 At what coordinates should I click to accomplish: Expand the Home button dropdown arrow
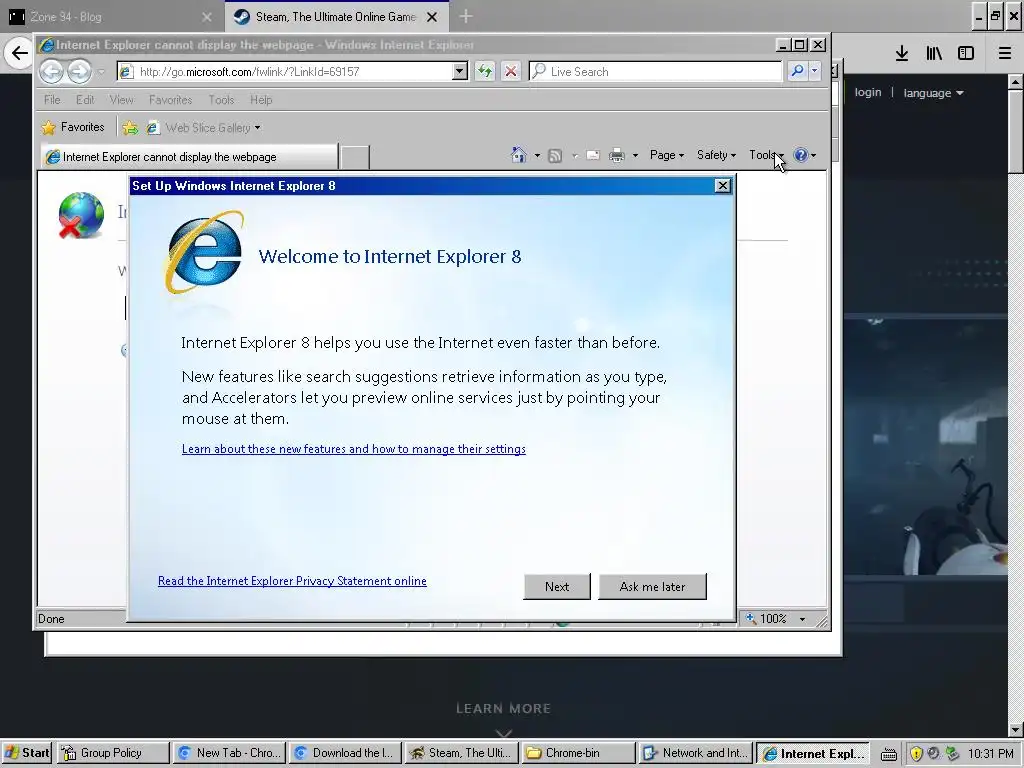[537, 155]
